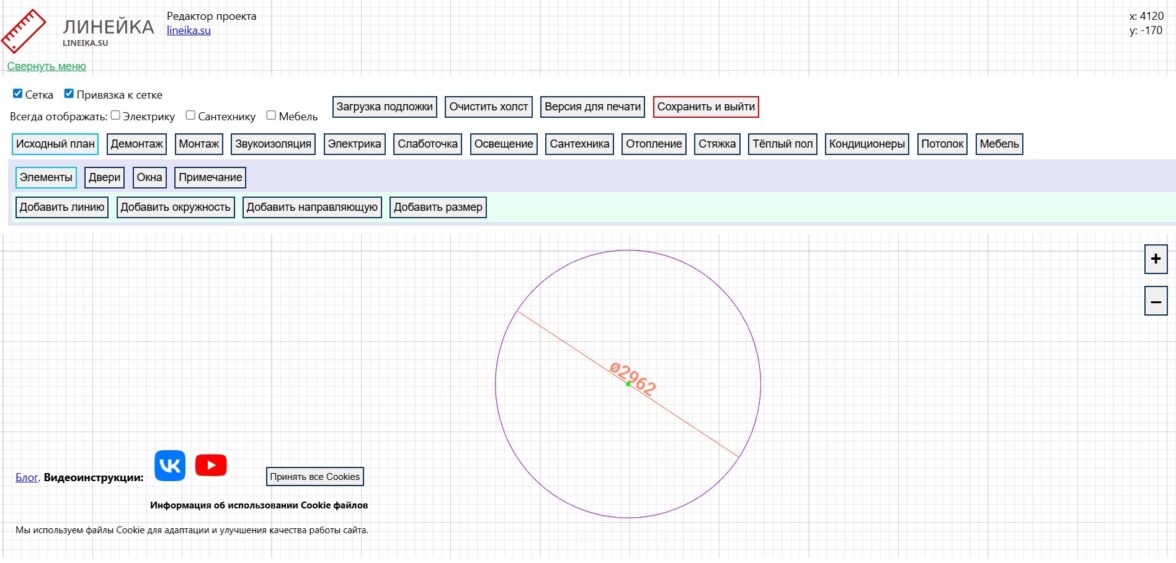Open the VK social page icon
Screen dimensions: 1176x563
coord(170,466)
